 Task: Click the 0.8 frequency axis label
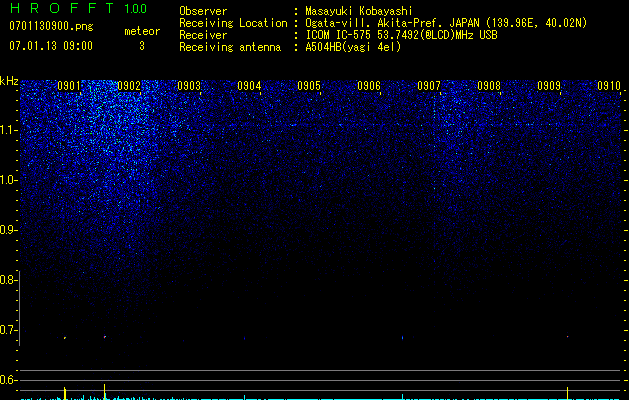[8, 280]
